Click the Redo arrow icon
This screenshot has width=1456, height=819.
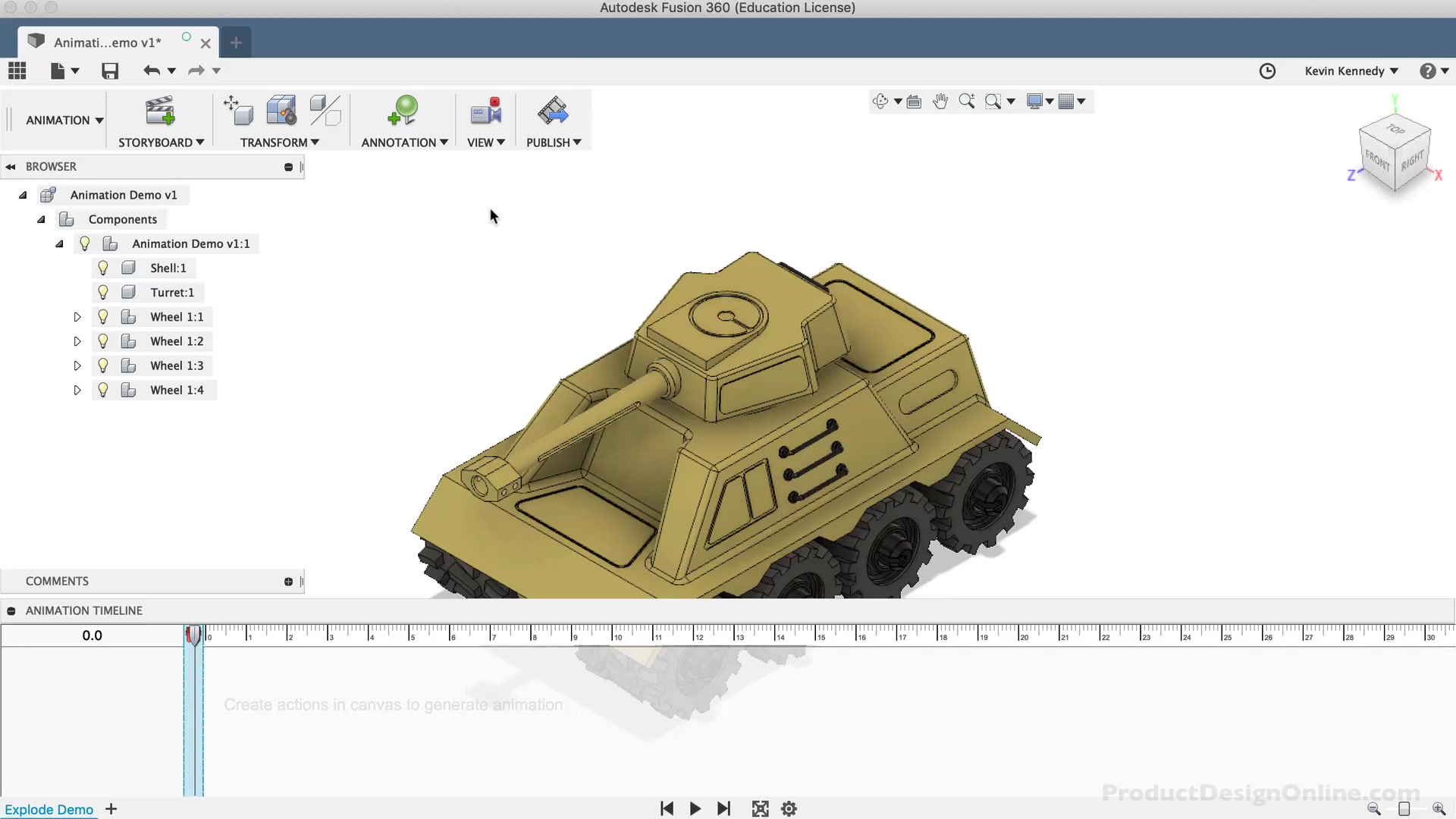tap(196, 71)
